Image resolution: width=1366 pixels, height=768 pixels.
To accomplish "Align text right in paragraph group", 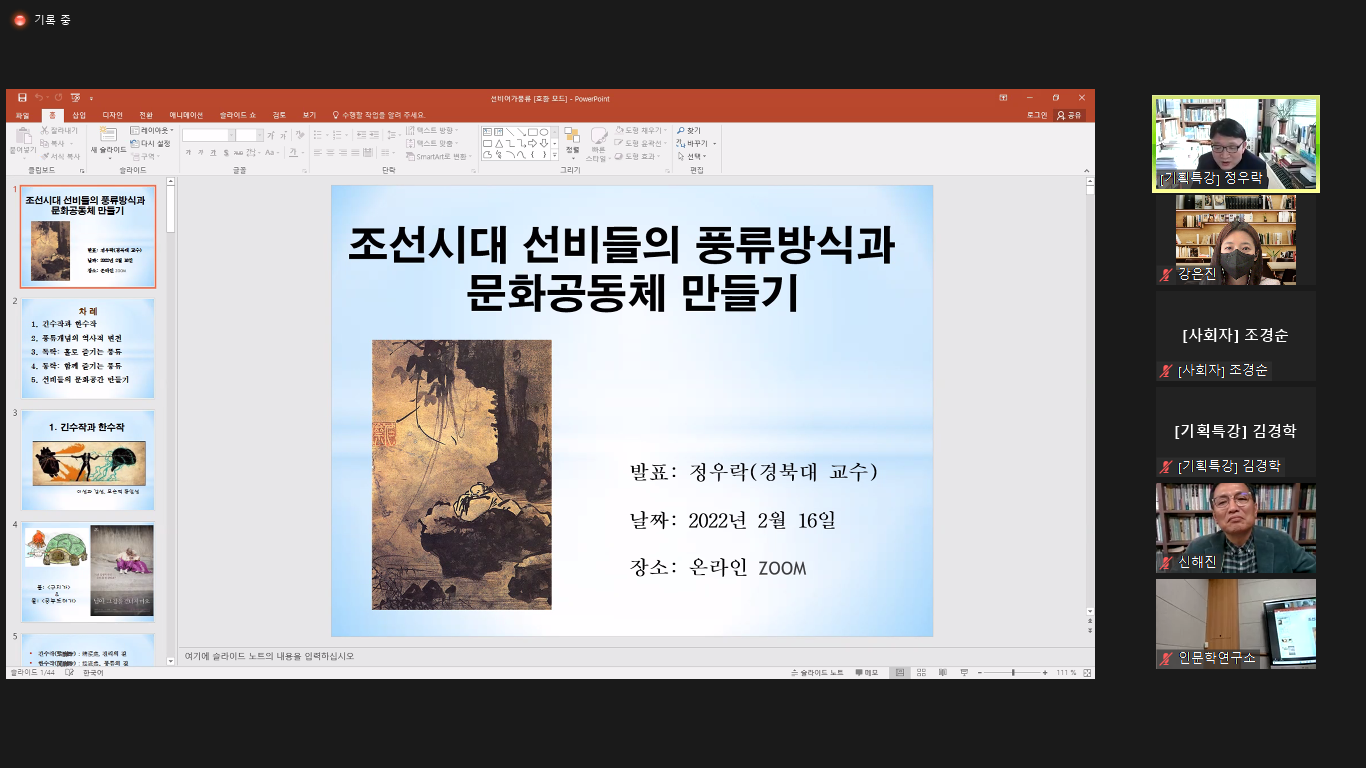I will pyautogui.click(x=343, y=152).
